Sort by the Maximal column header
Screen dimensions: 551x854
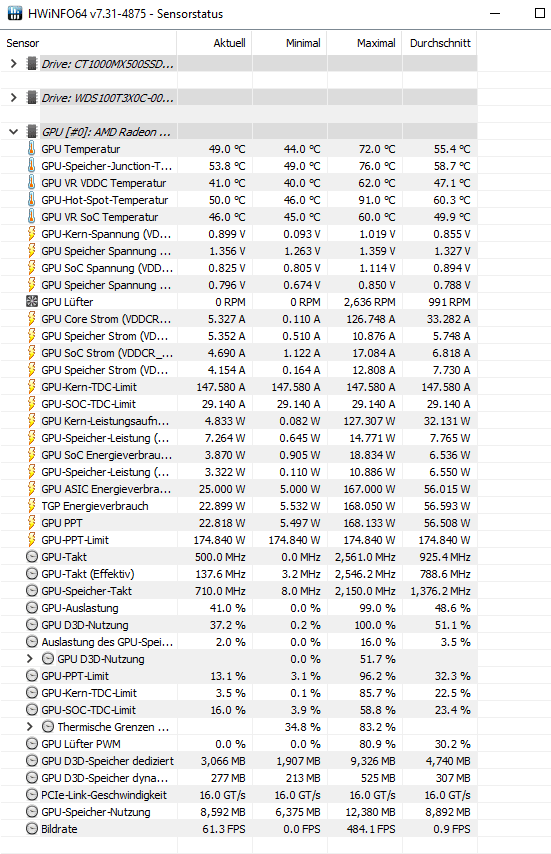(364, 43)
